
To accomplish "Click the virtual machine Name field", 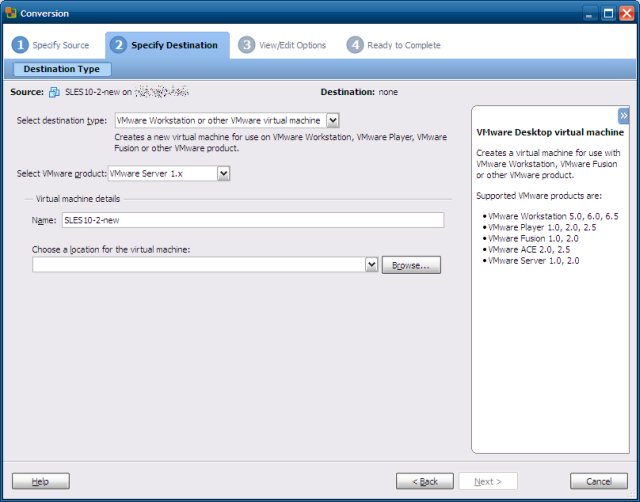I will click(x=253, y=220).
